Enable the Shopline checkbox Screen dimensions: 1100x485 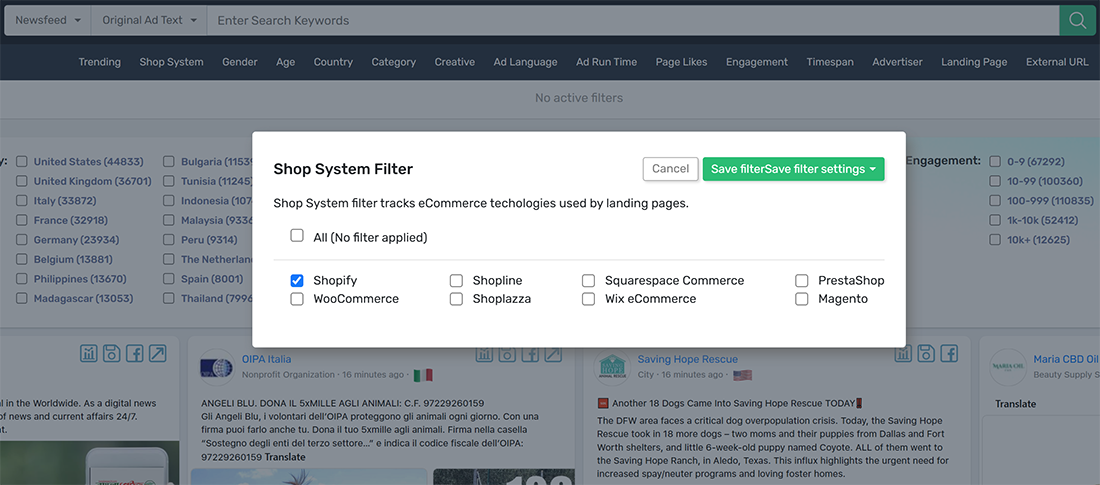tap(456, 280)
